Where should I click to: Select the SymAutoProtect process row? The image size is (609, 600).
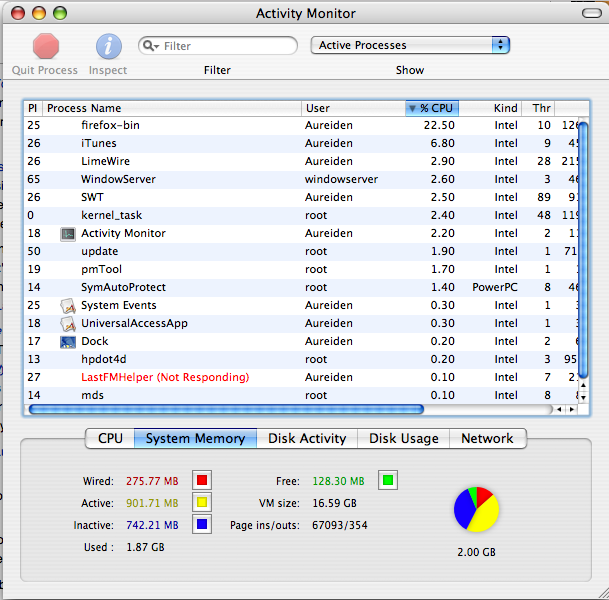point(301,287)
